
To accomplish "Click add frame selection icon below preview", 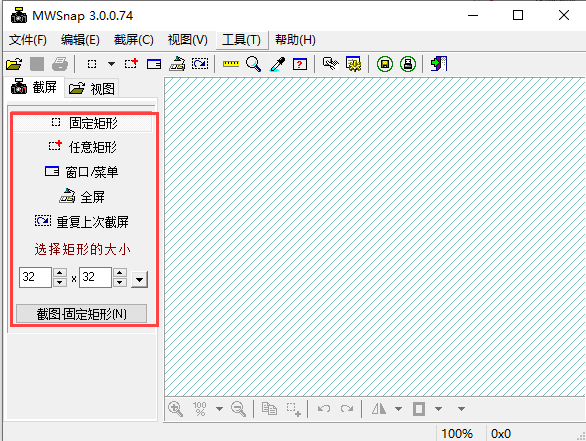I will (293, 409).
